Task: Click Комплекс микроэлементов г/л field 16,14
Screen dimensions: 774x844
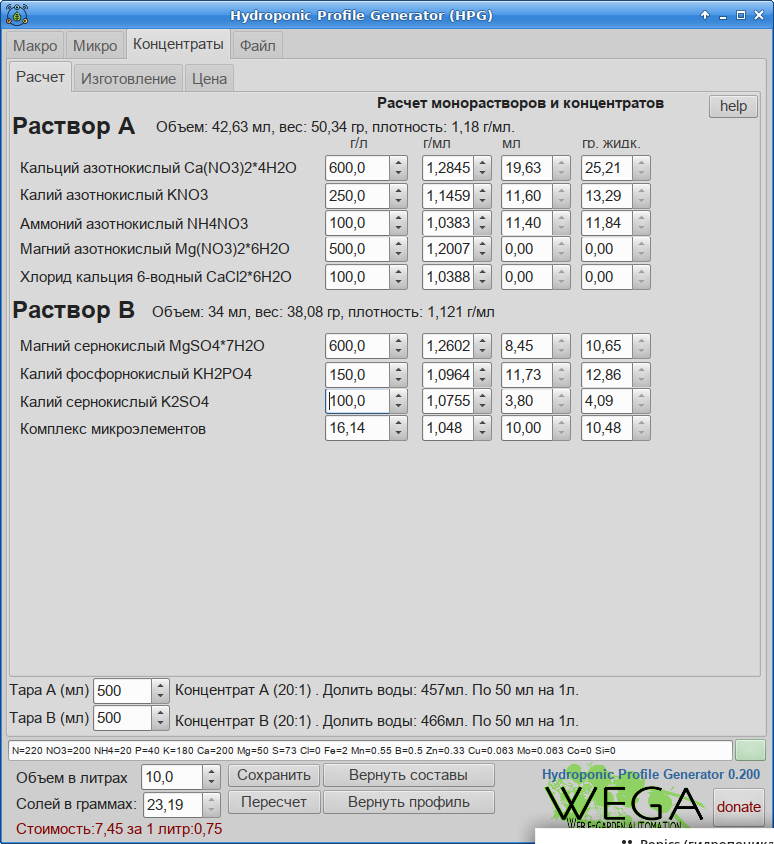Action: tap(357, 428)
